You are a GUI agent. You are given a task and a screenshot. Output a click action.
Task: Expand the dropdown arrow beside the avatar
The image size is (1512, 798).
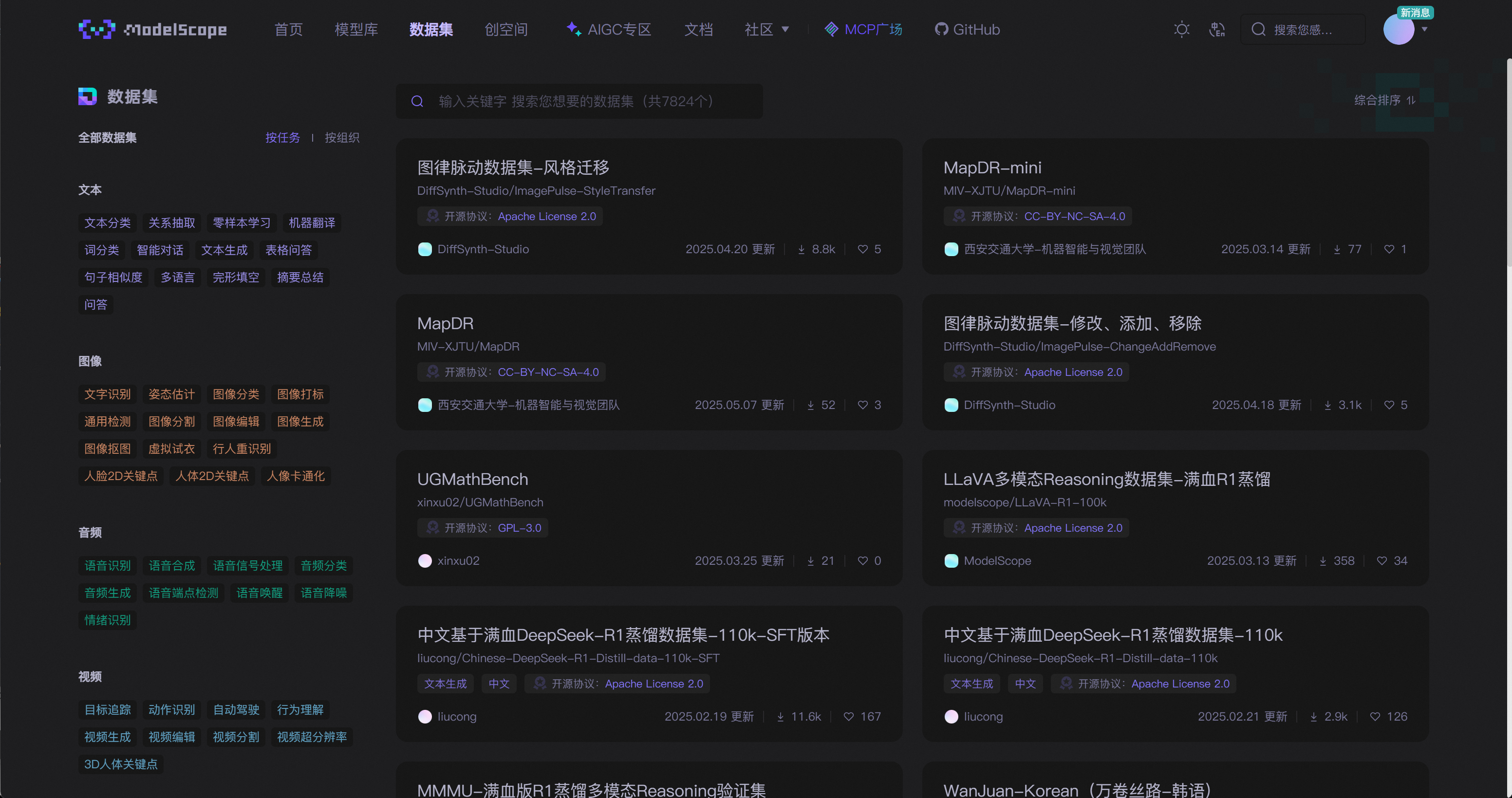coord(1424,29)
